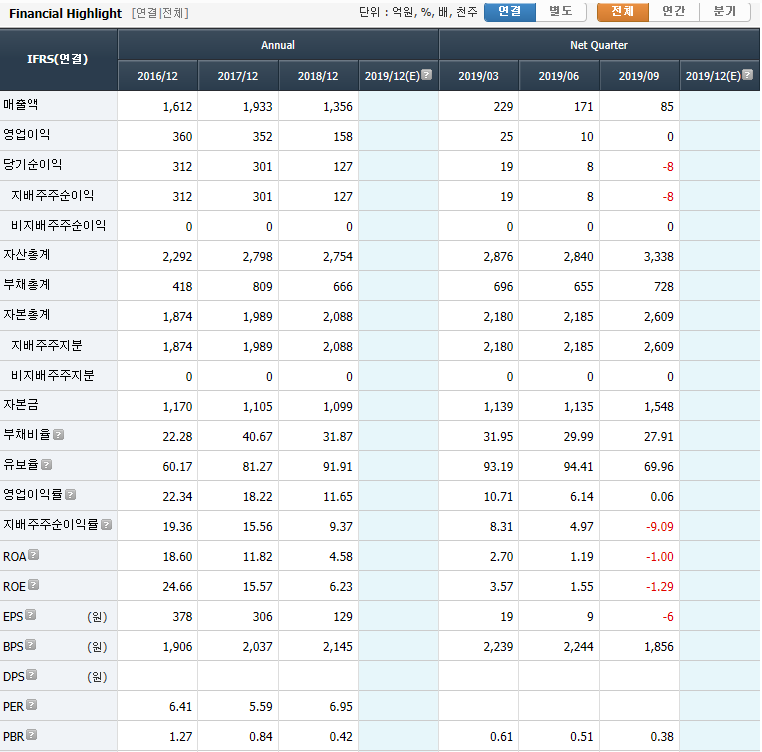
Task: Click the 2019/09 자본금 value 1,548
Action: 659,407
